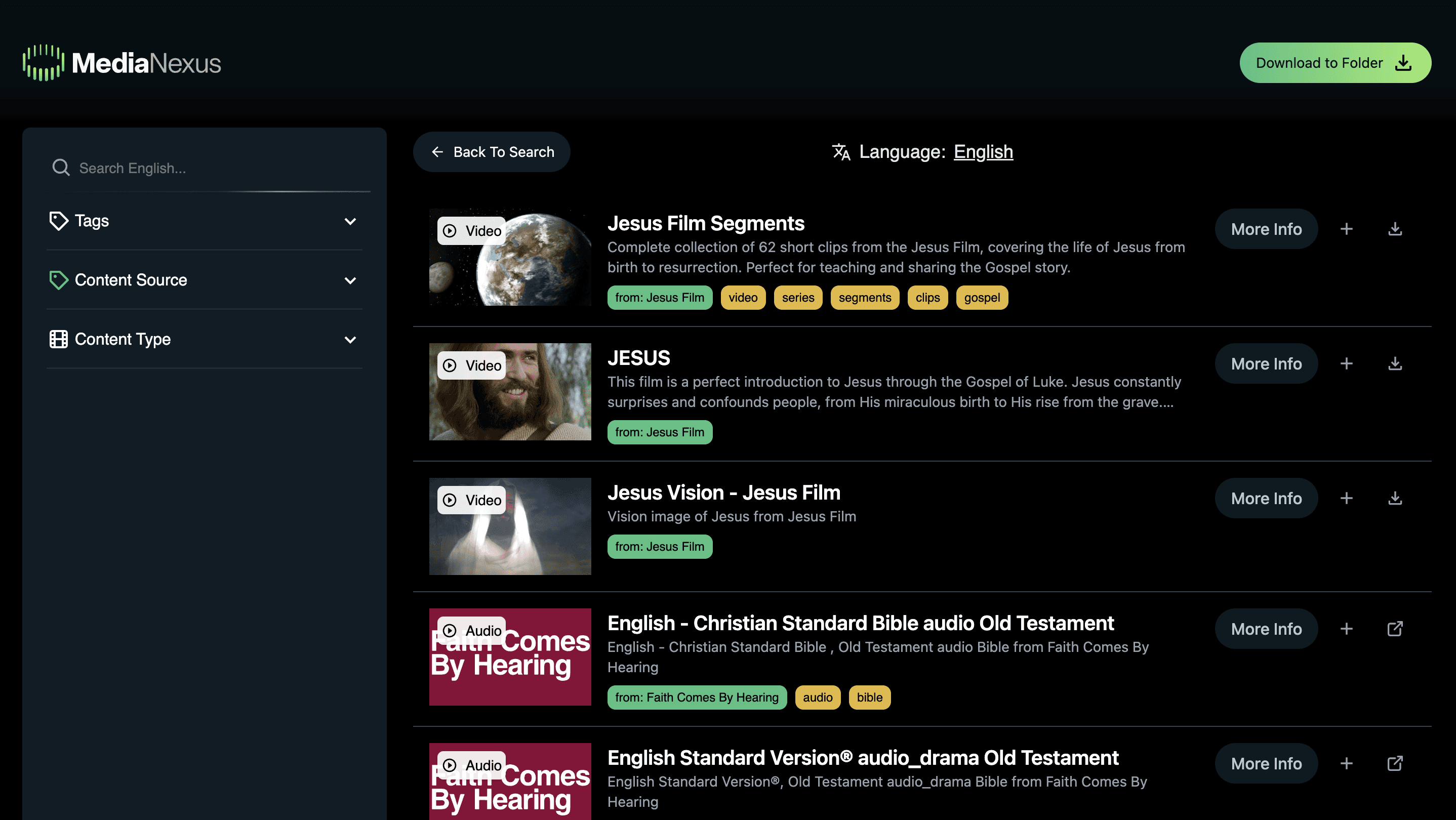Click download icon for JESUS film
The width and height of the screenshot is (1456, 820).
(1394, 363)
